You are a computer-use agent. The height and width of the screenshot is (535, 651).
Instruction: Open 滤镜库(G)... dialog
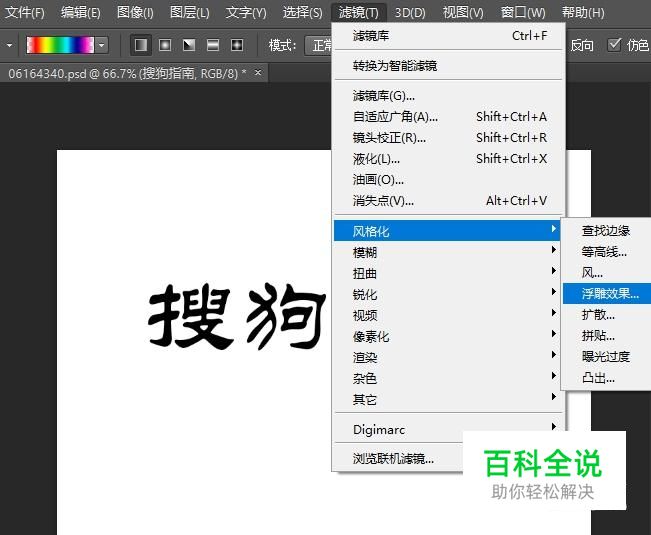450,96
